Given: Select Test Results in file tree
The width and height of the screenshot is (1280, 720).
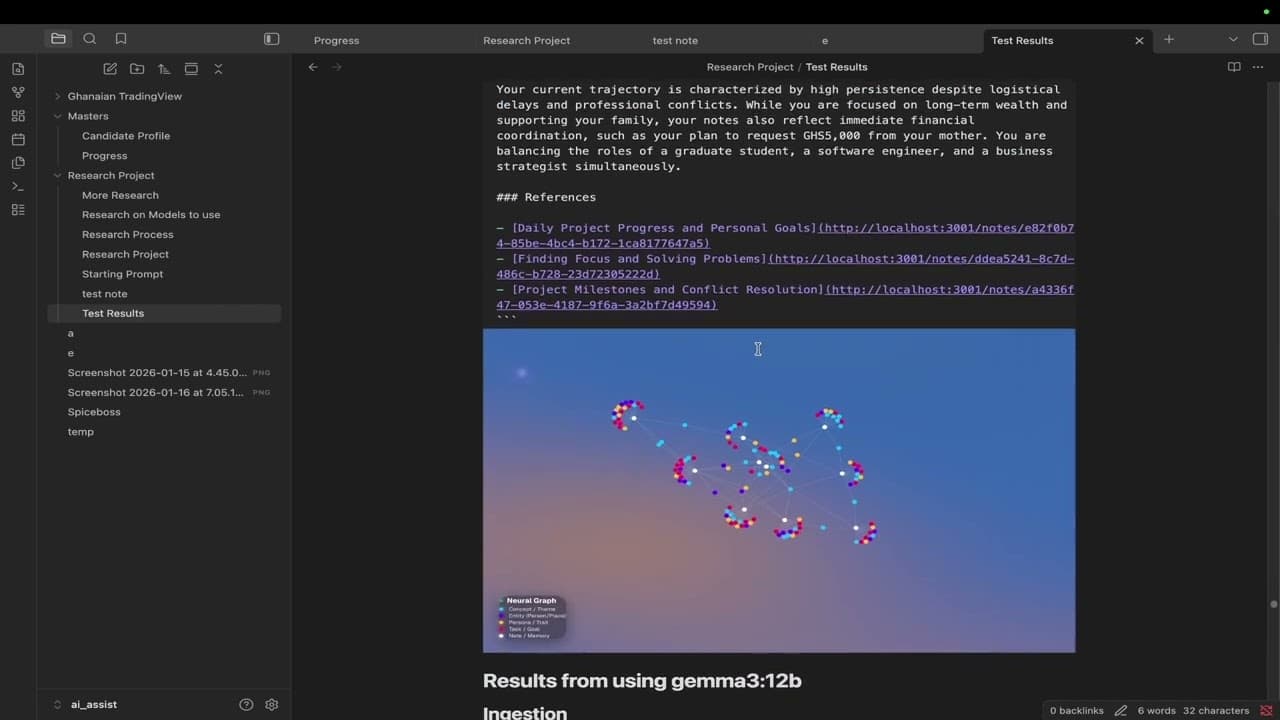Looking at the screenshot, I should 164,313.
